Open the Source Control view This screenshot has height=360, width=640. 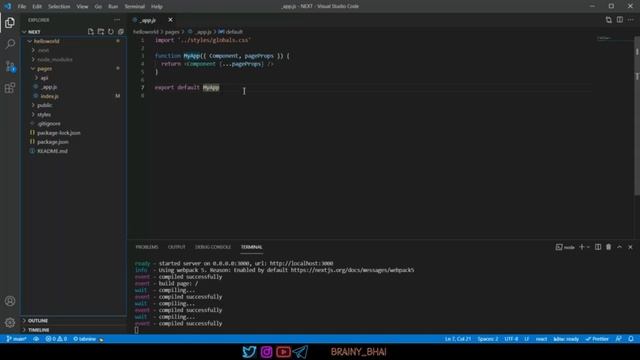10,66
